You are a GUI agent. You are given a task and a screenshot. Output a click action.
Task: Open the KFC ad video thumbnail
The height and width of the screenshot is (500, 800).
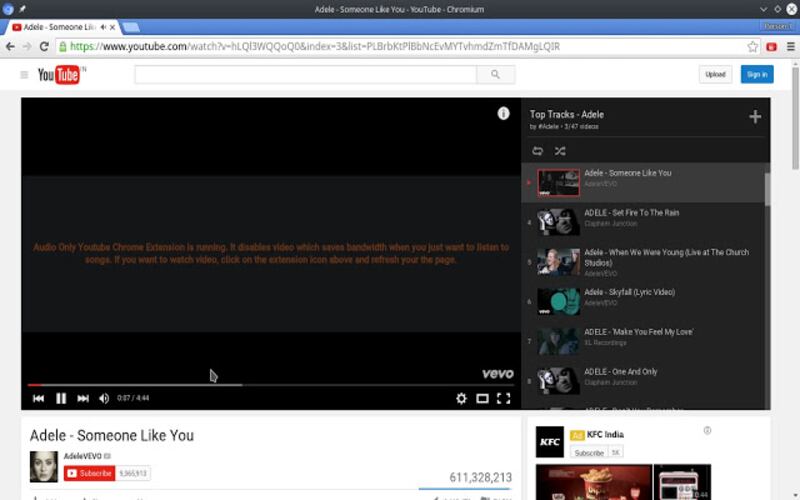[594, 482]
